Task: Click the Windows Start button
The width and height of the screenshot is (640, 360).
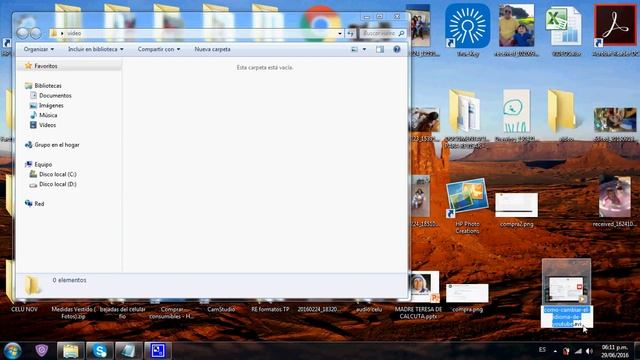Action: tap(12, 351)
